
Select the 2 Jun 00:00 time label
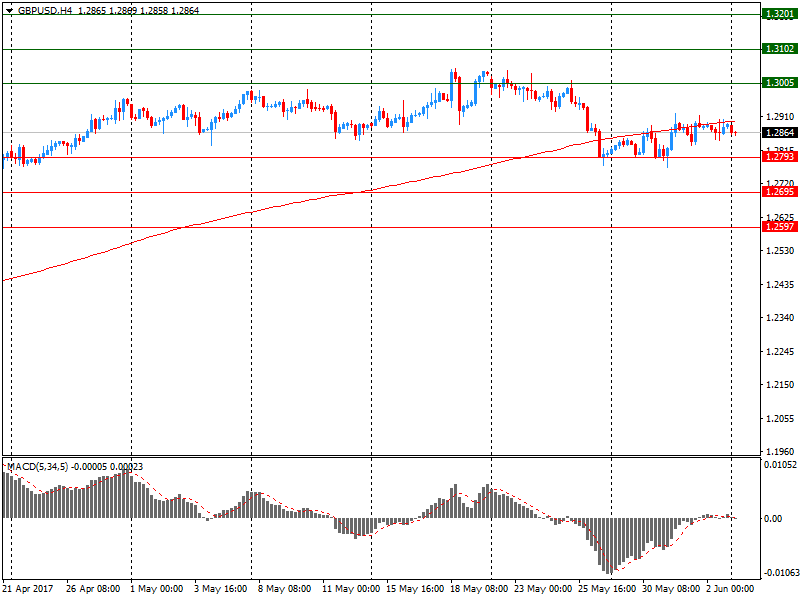point(730,589)
